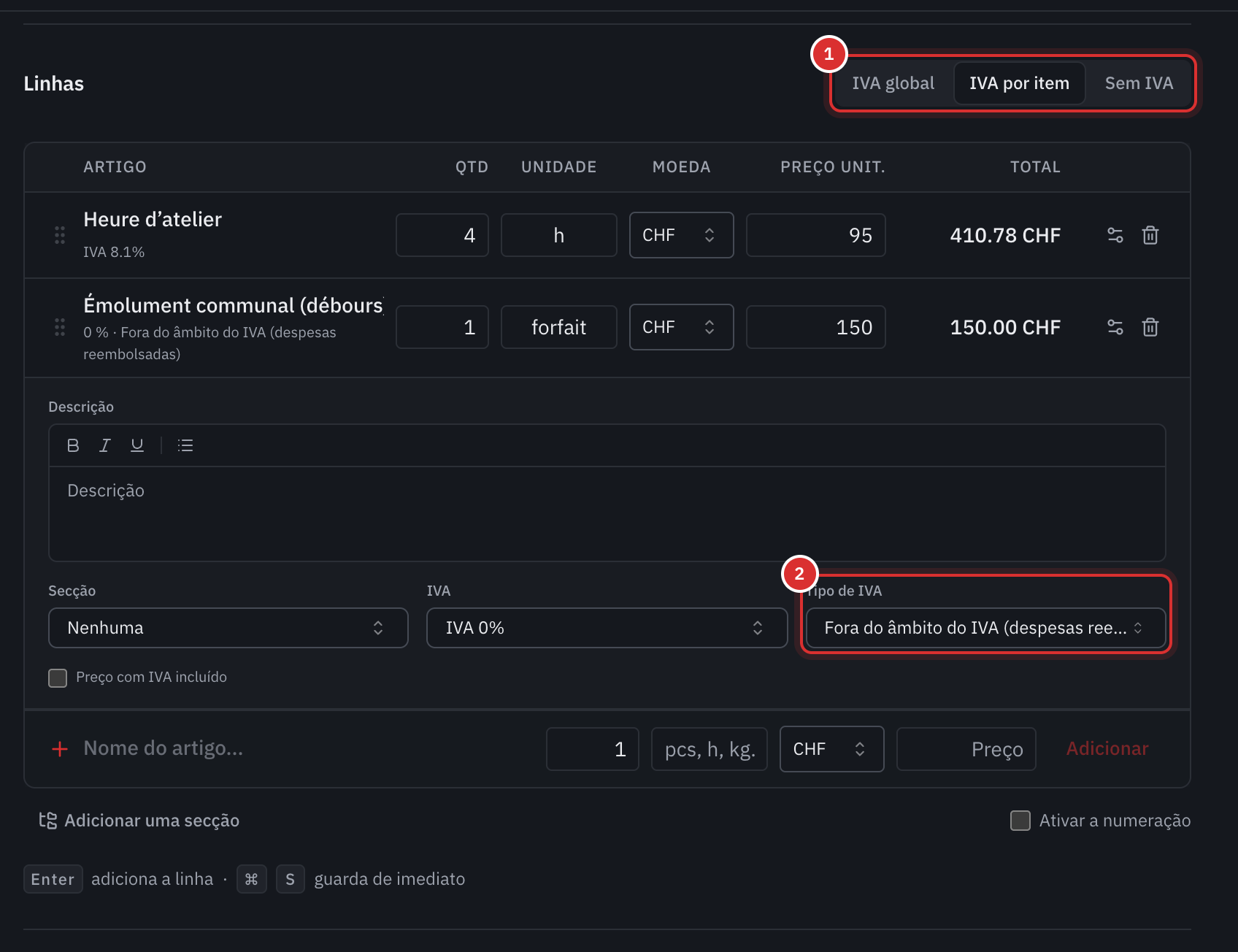1238x952 pixels.
Task: Delete the Émolument communal line
Action: [1150, 327]
